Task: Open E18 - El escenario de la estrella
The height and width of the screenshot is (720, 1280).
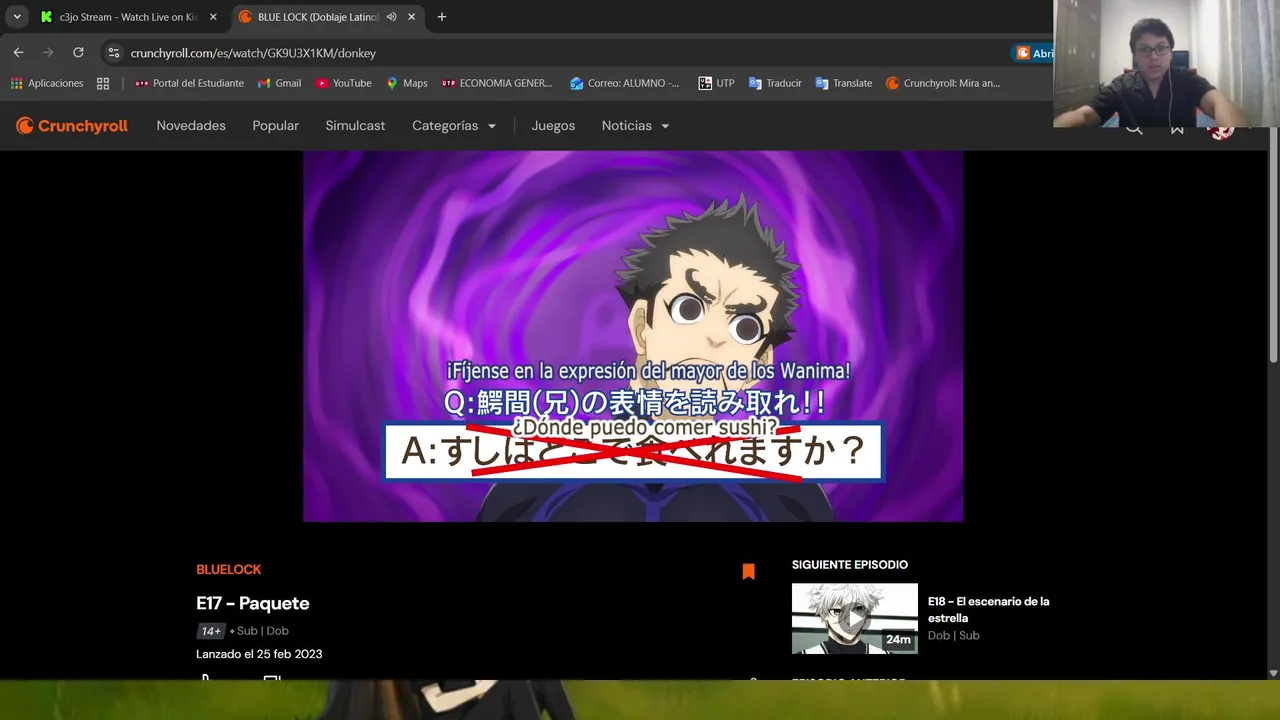Action: coord(988,609)
